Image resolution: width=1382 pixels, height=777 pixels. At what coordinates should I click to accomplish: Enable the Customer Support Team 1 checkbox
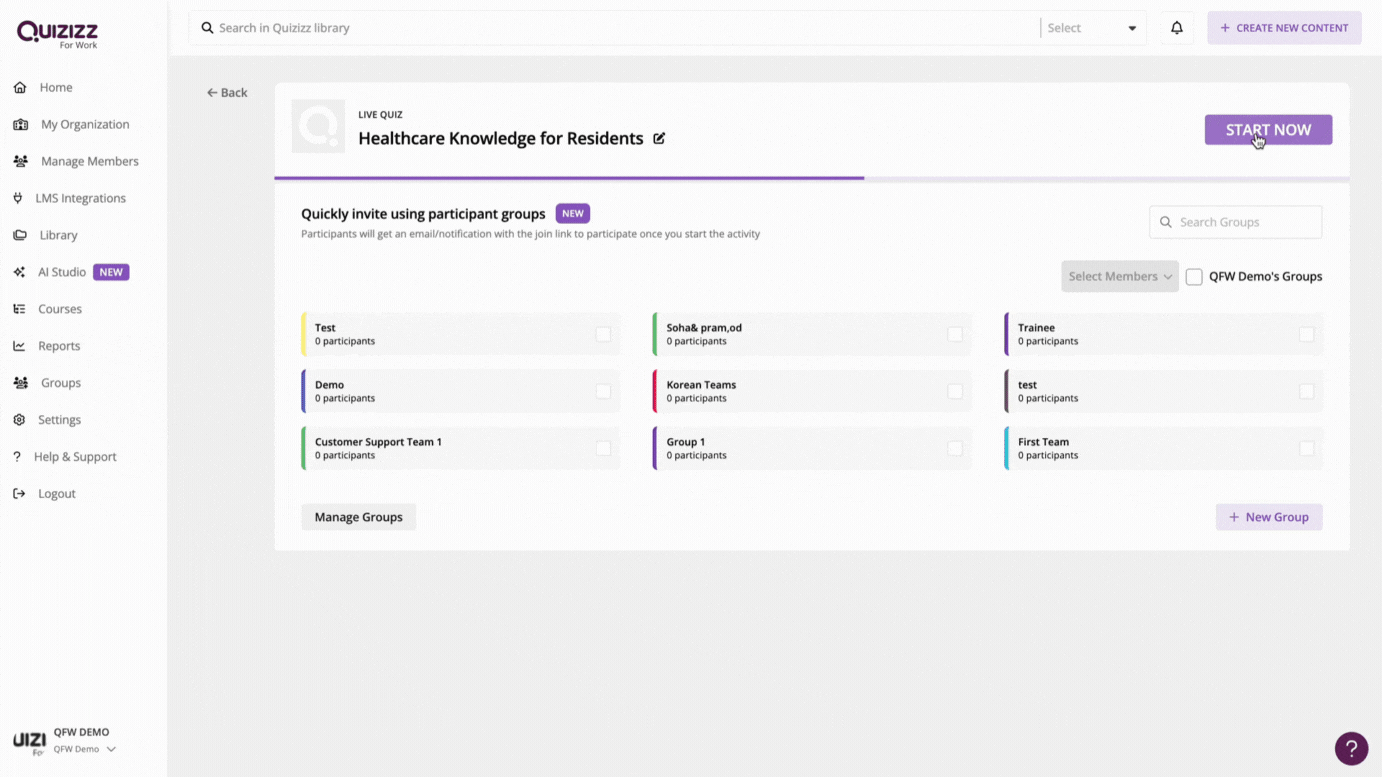tap(603, 448)
